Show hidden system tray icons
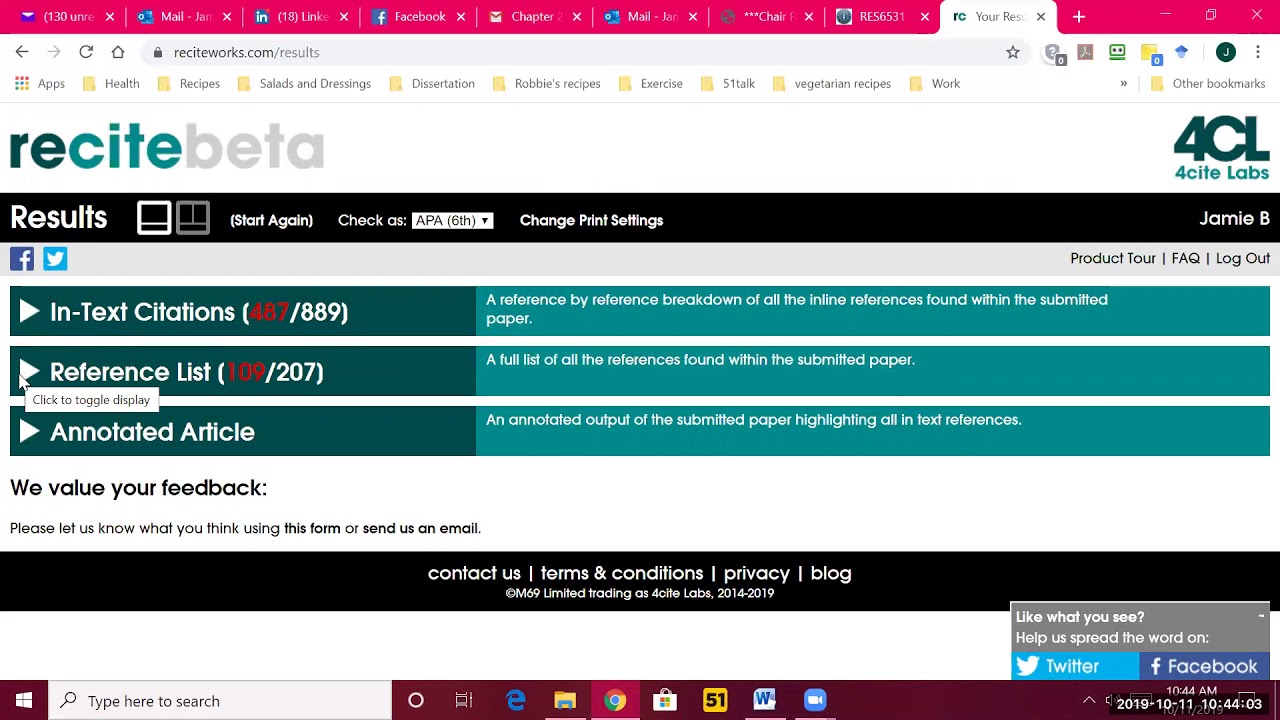This screenshot has width=1280, height=720. click(1089, 701)
